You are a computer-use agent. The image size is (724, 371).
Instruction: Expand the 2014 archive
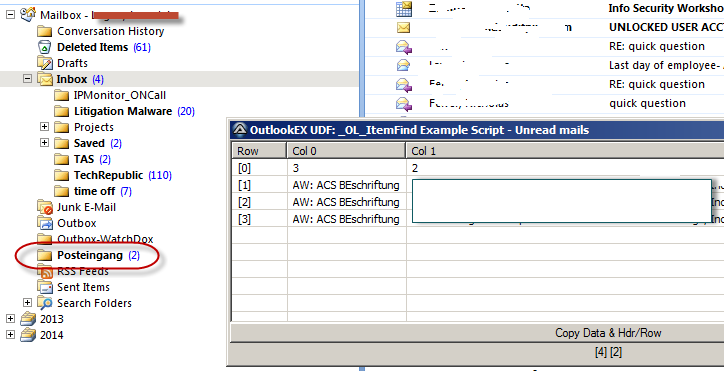tap(10, 335)
